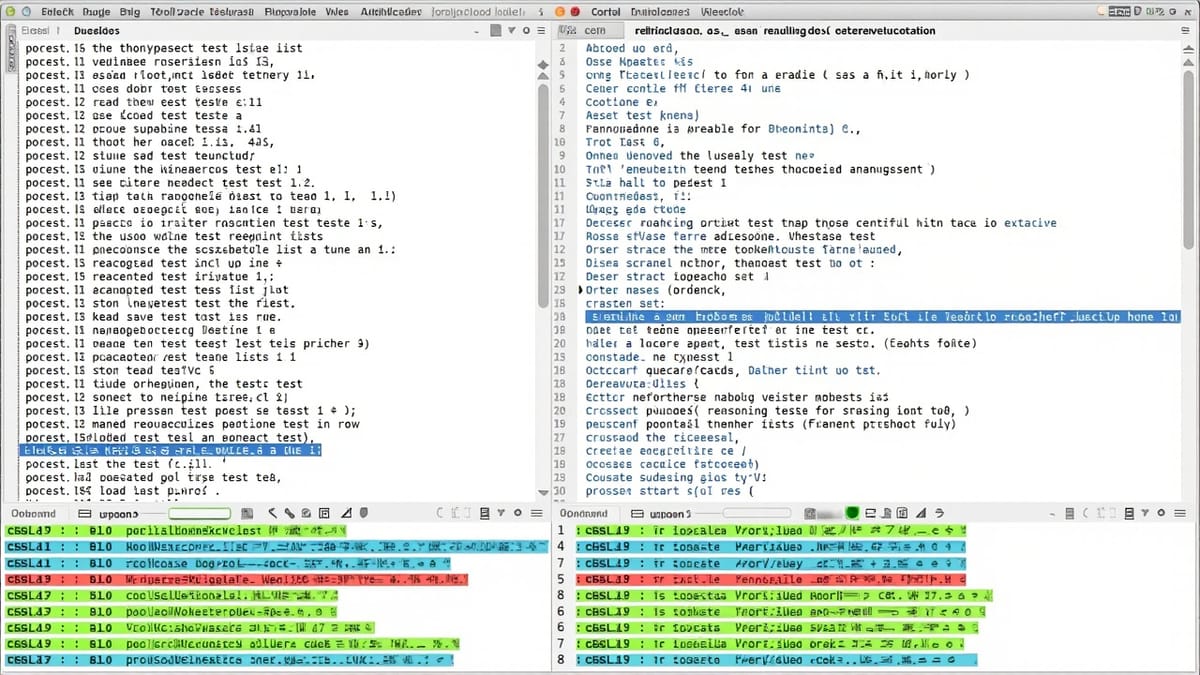Click the green shield icon in right bottom toolbar
The image size is (1200, 675).
point(853,513)
